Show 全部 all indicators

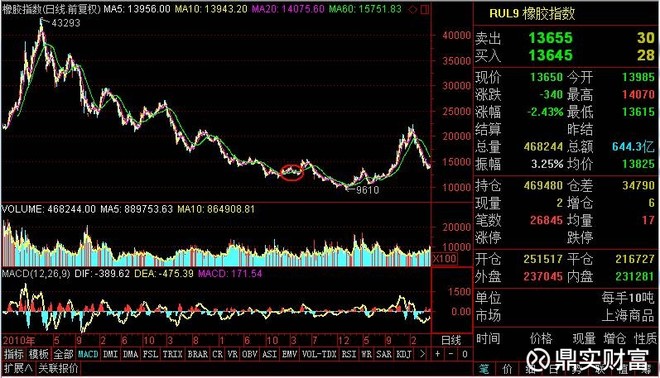point(63,354)
